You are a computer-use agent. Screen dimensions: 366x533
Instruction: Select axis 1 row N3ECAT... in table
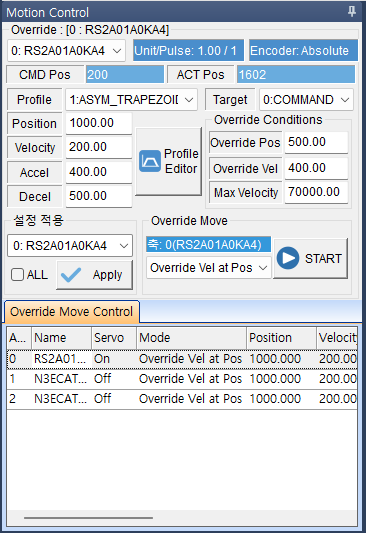click(x=182, y=379)
